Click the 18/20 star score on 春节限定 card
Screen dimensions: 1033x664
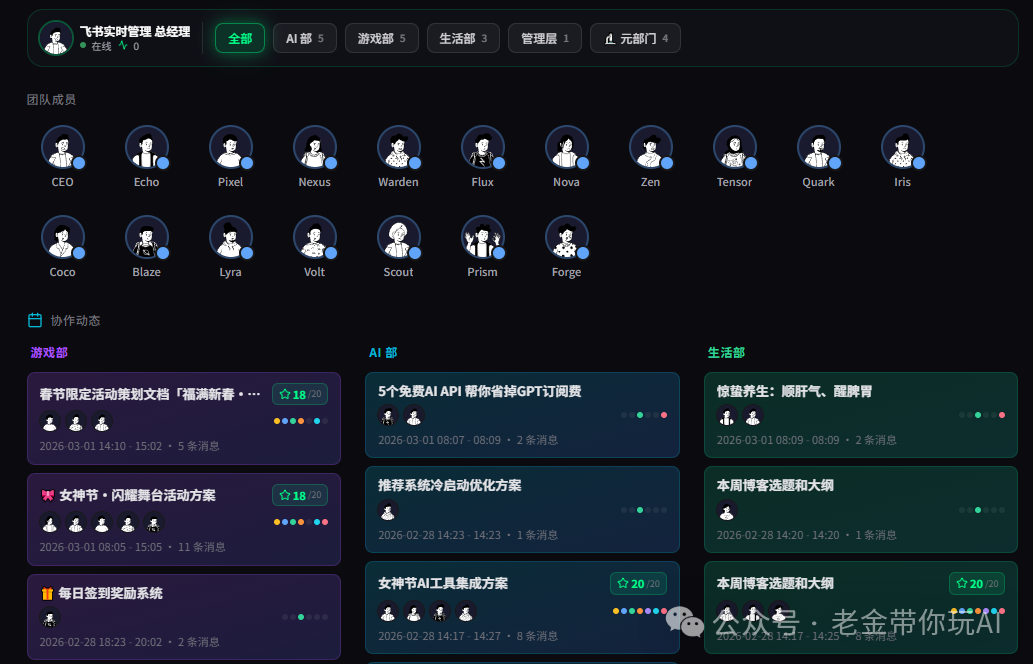pyautogui.click(x=300, y=394)
